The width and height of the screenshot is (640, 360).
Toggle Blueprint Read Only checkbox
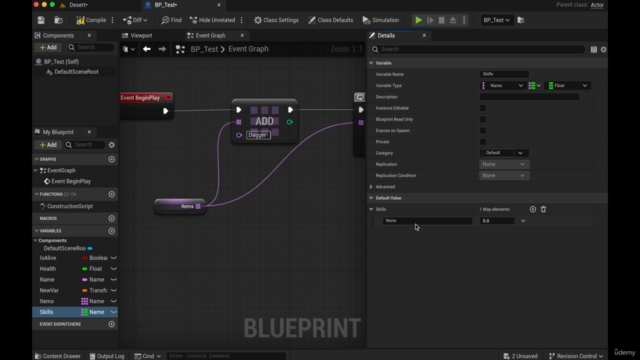point(483,119)
